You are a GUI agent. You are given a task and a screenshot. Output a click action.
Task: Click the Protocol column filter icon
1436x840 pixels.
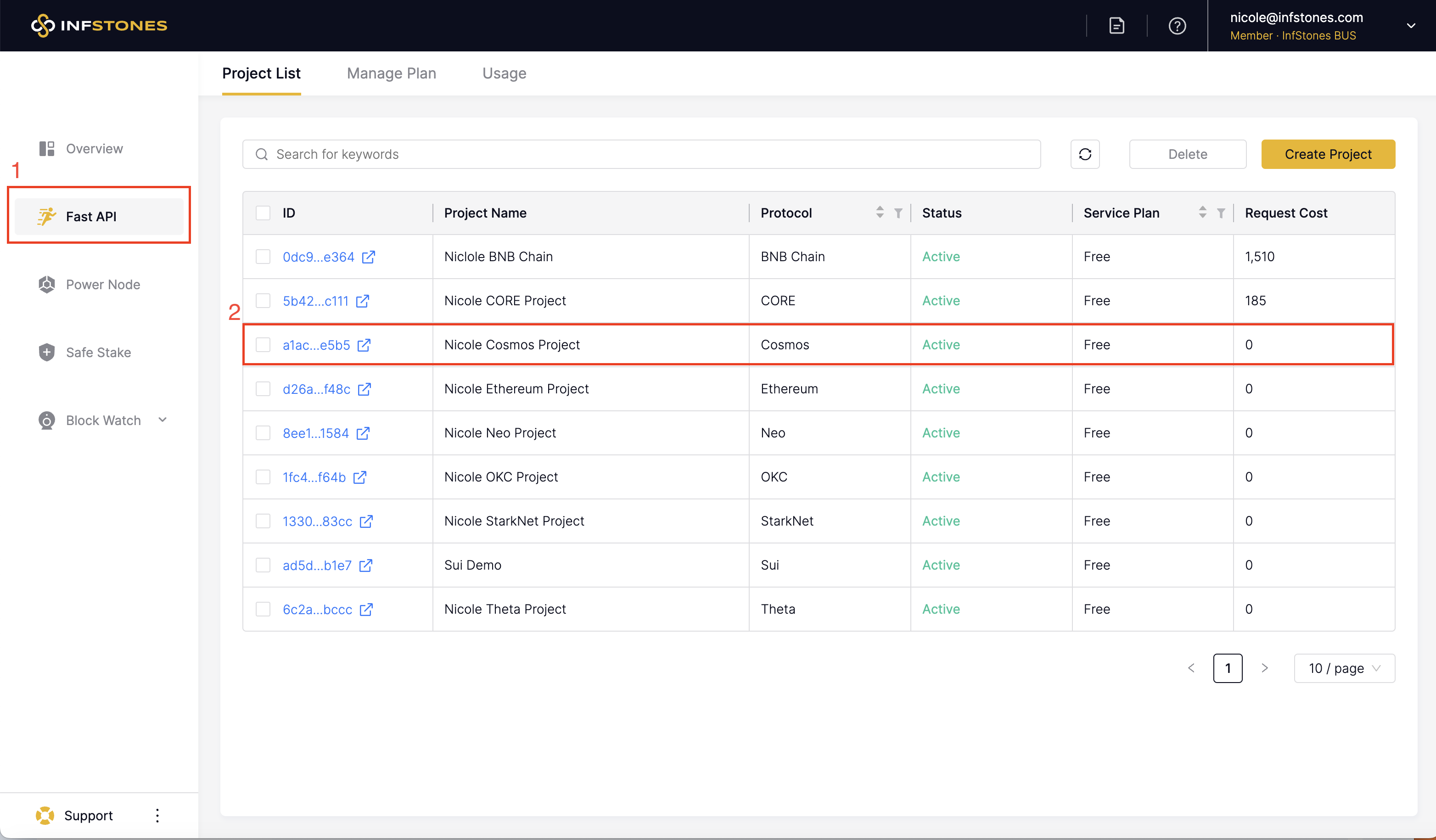pos(898,213)
